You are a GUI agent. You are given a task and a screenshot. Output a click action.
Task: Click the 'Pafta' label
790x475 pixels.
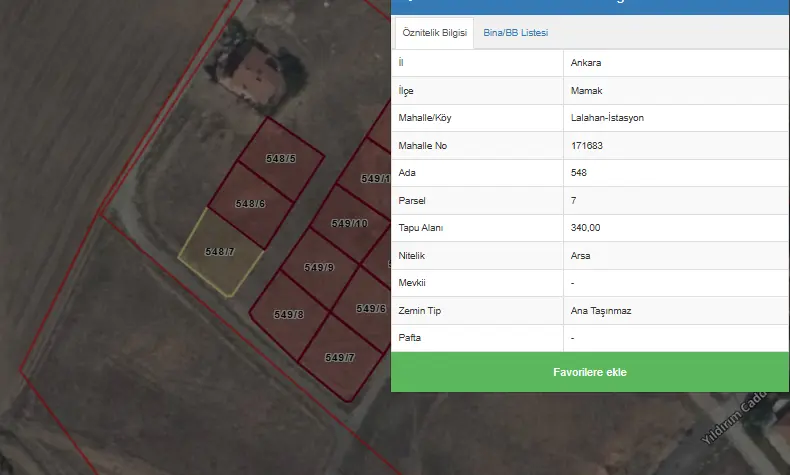pyautogui.click(x=409, y=337)
